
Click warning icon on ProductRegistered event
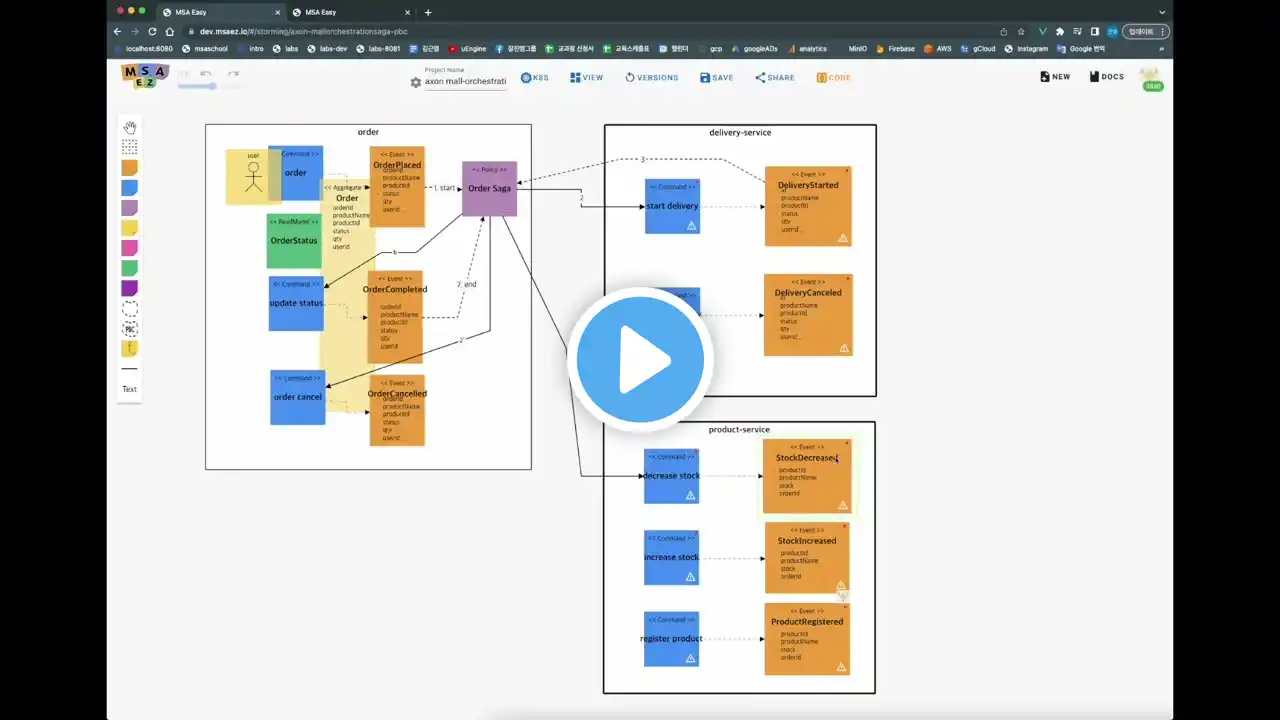(x=841, y=666)
